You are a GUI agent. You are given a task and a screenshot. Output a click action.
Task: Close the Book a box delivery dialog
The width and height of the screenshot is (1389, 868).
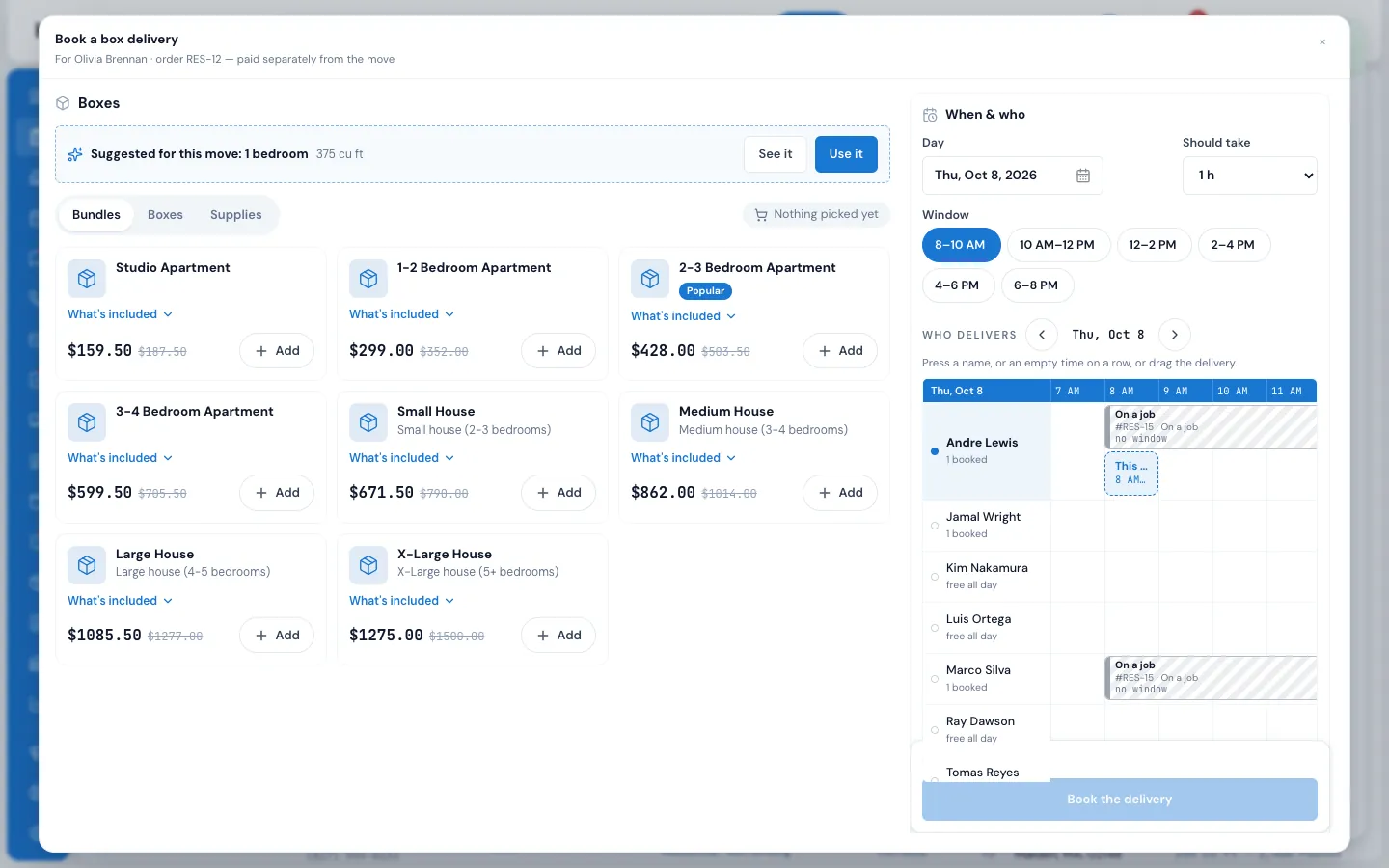1322,41
